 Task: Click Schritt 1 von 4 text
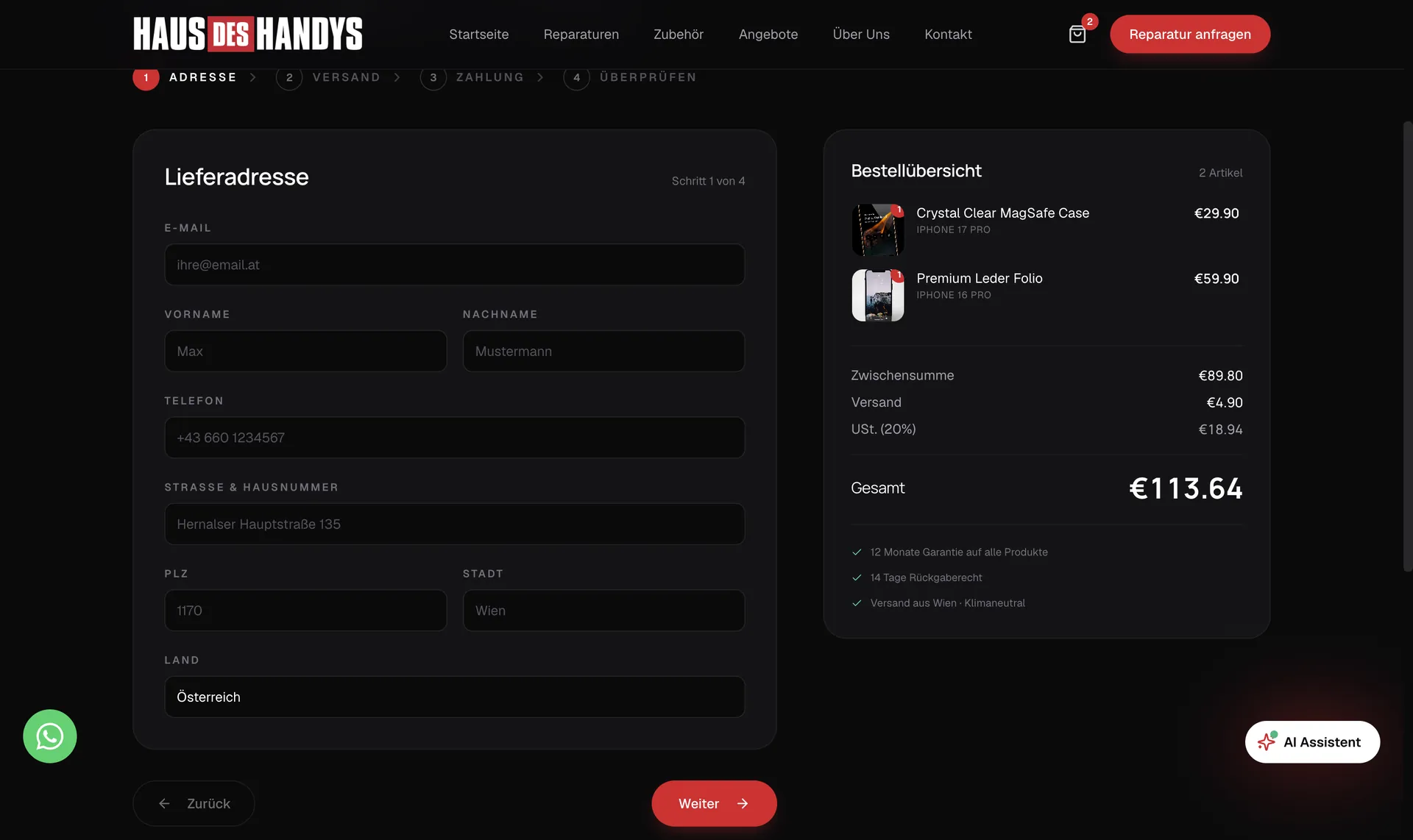pos(708,181)
